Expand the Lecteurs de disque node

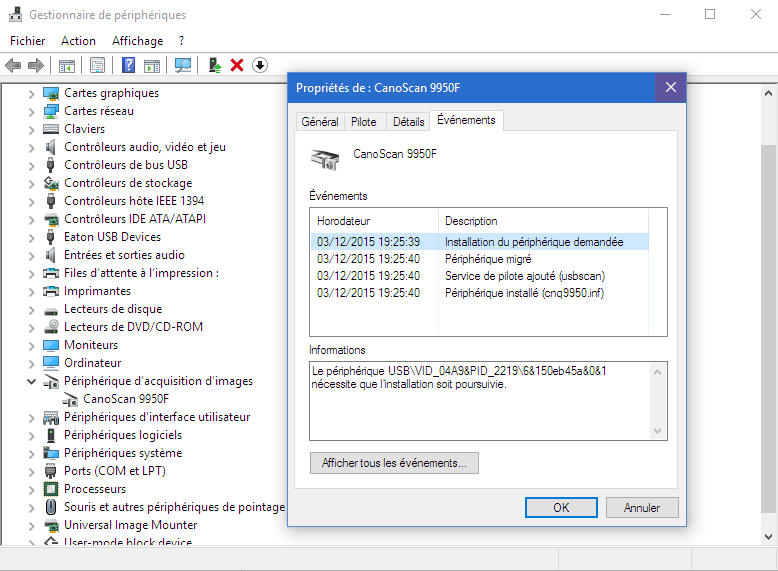(31, 310)
